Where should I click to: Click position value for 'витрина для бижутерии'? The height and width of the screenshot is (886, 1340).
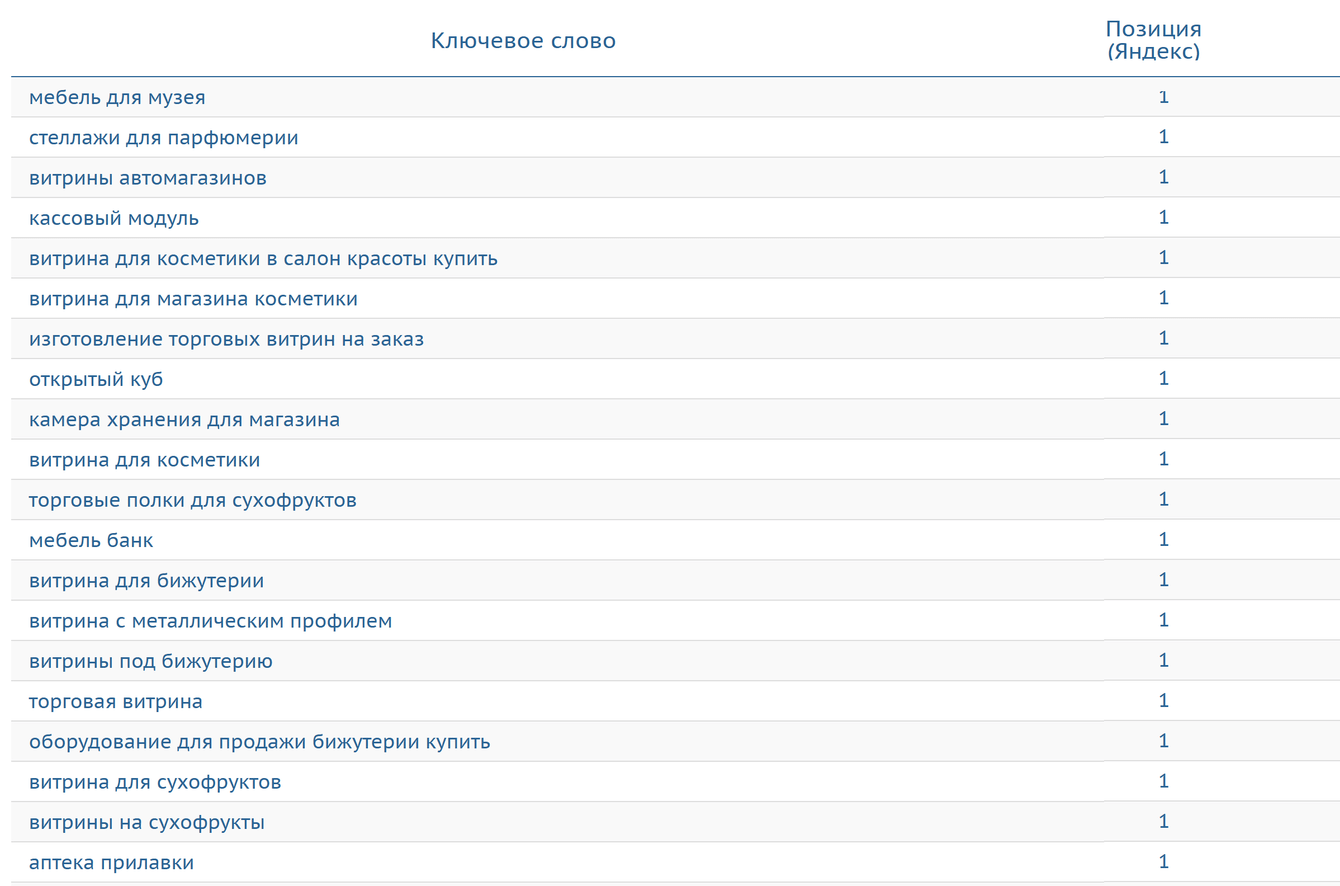1164,579
